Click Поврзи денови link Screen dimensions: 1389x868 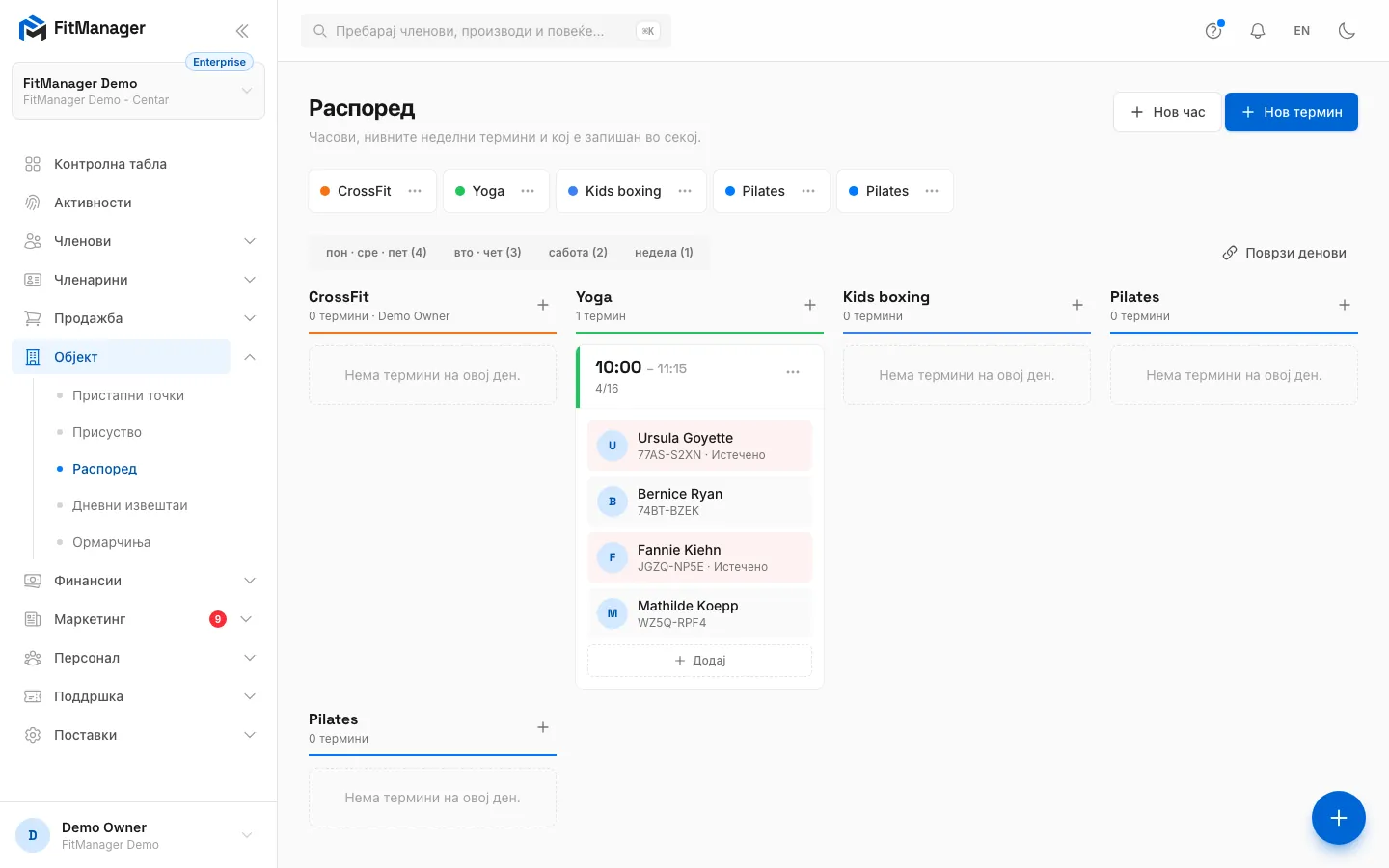coord(1284,253)
